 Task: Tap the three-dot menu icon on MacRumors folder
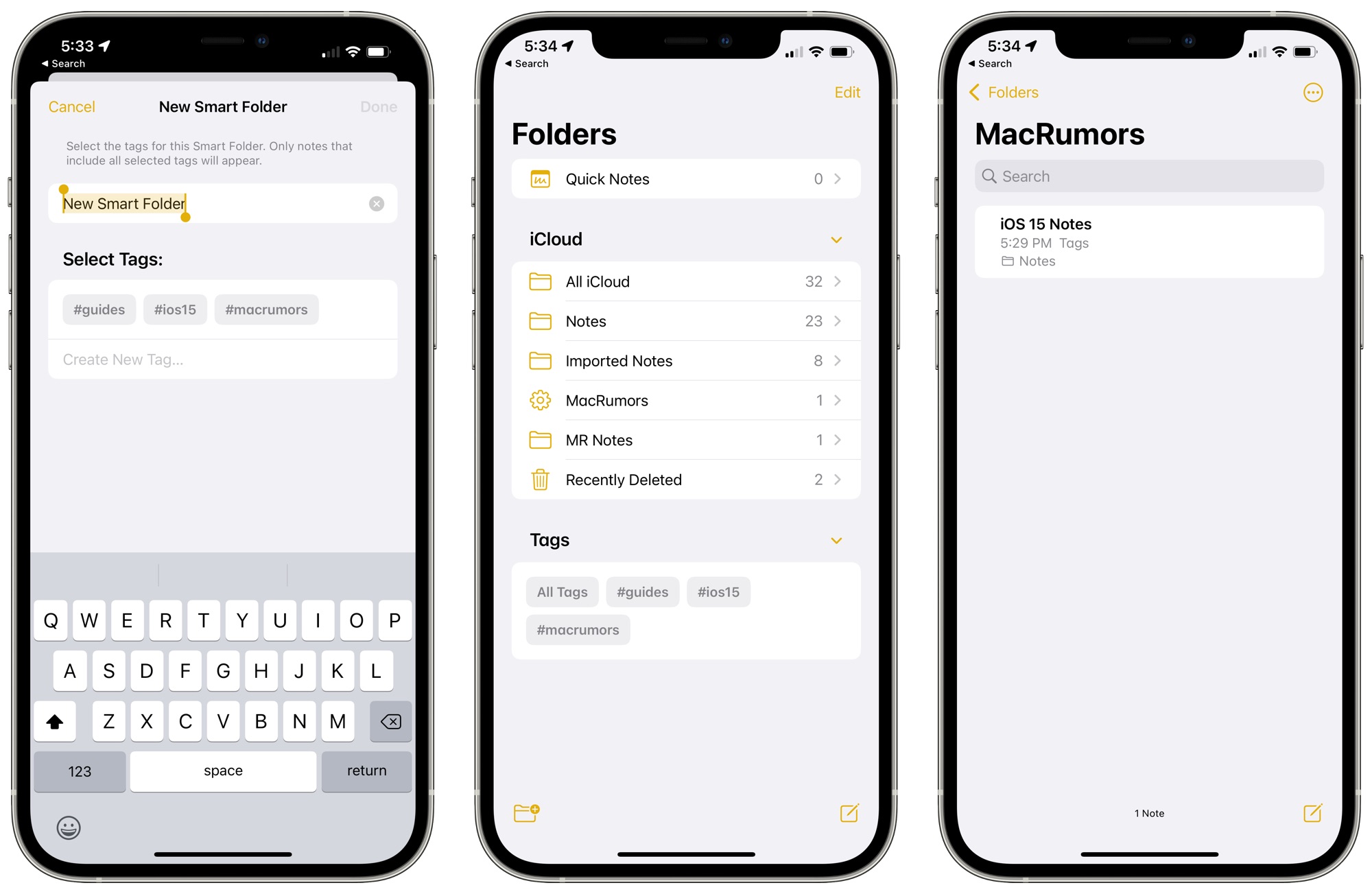click(1313, 92)
